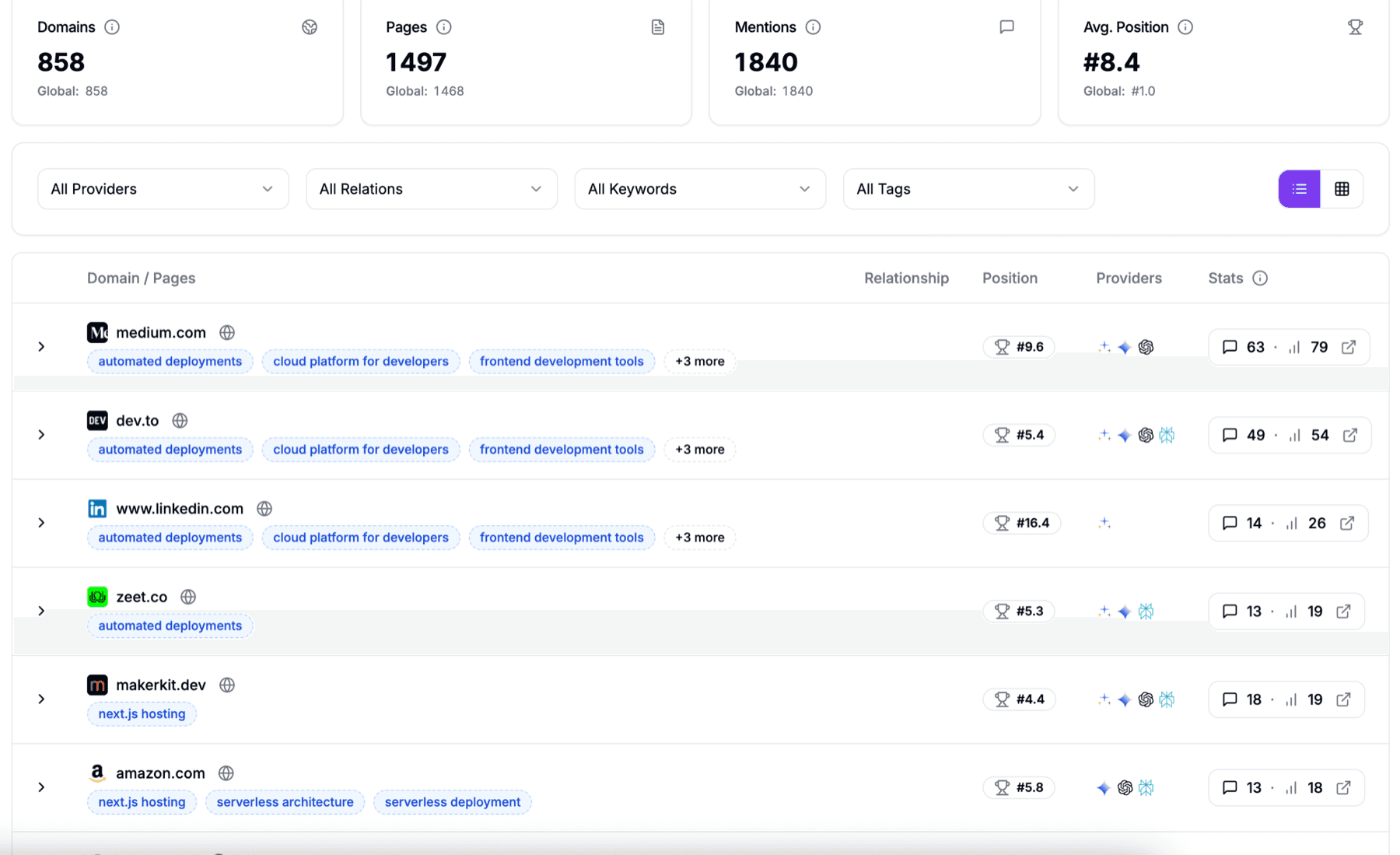The height and width of the screenshot is (855, 1400).
Task: Click the info icon beside Pages
Action: point(444,27)
